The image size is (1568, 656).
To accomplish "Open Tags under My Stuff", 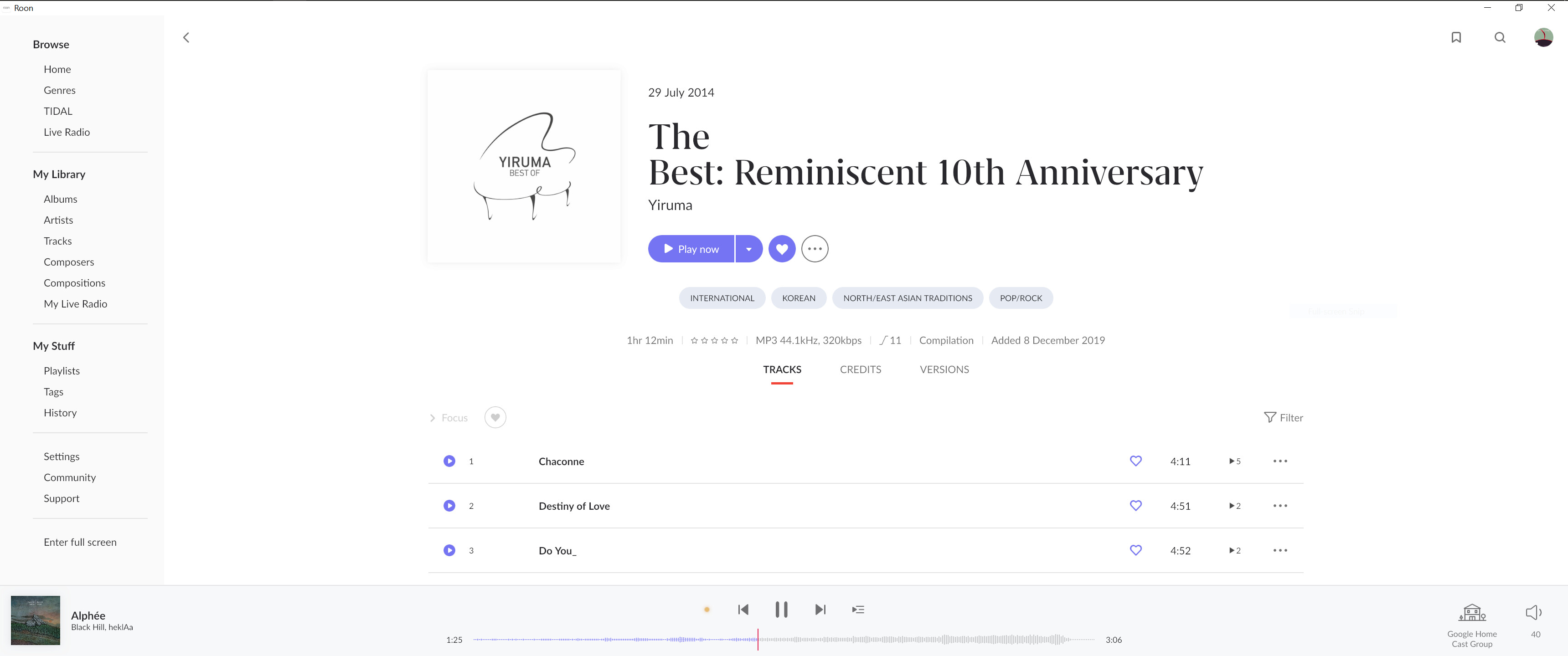I will (54, 392).
